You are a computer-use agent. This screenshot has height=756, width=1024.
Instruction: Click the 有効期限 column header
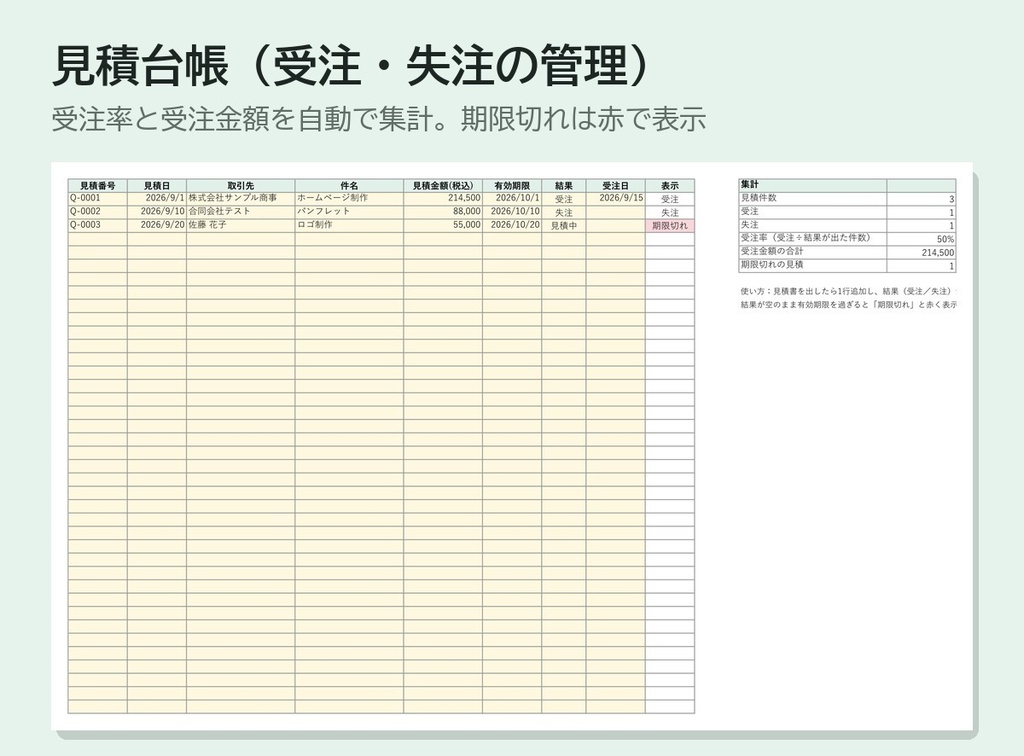[x=512, y=185]
